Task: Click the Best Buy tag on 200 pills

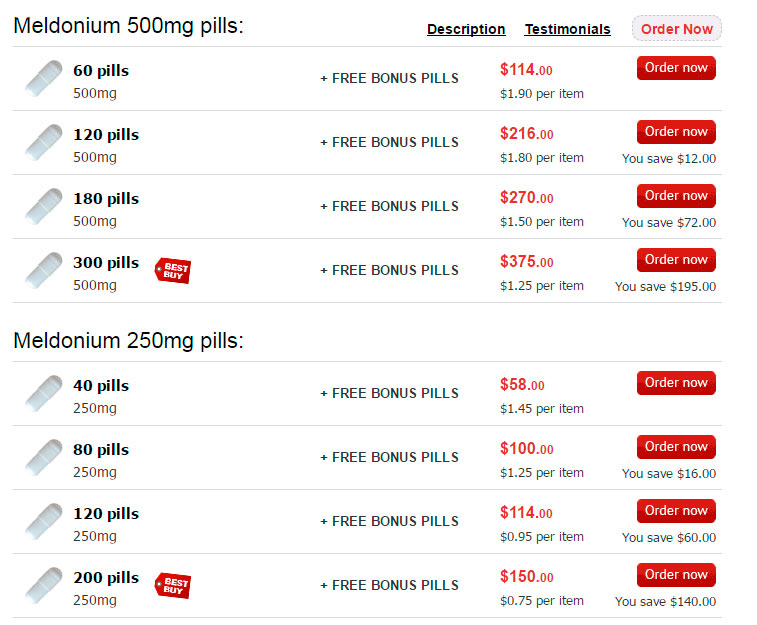Action: [x=172, y=585]
